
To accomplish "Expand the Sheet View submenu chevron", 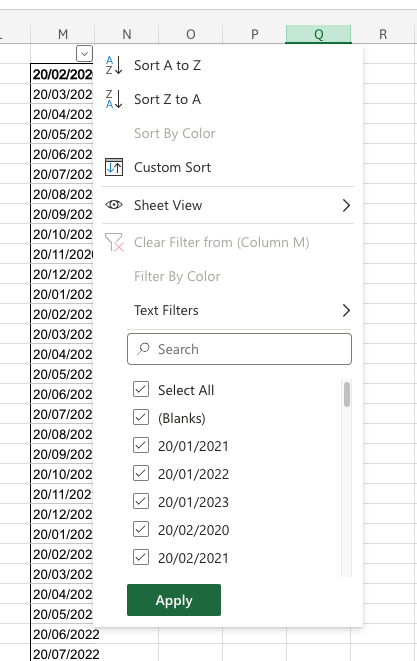I will tap(346, 205).
